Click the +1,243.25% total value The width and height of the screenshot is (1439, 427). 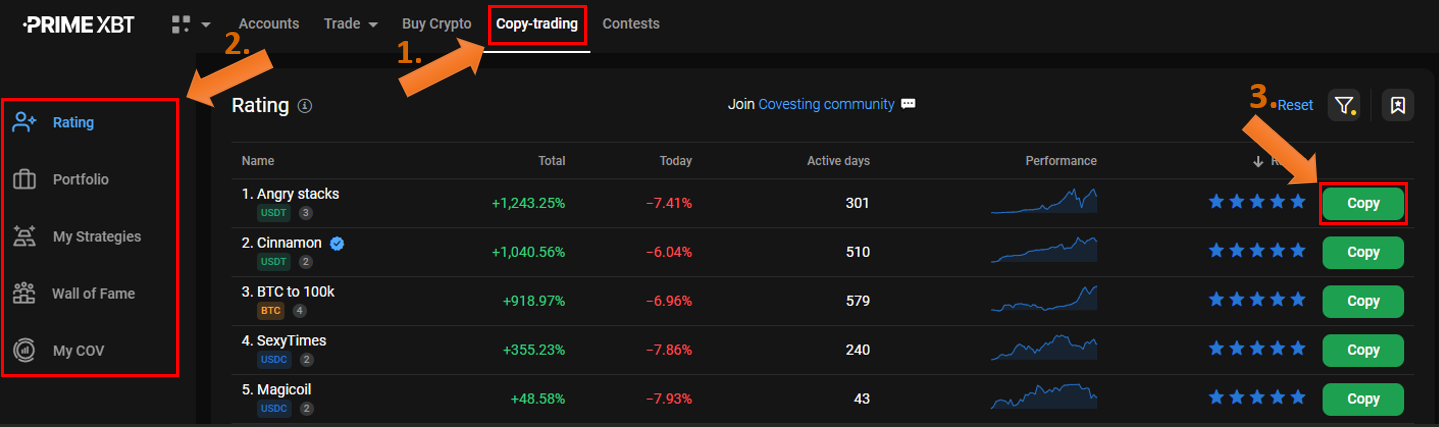pos(528,203)
